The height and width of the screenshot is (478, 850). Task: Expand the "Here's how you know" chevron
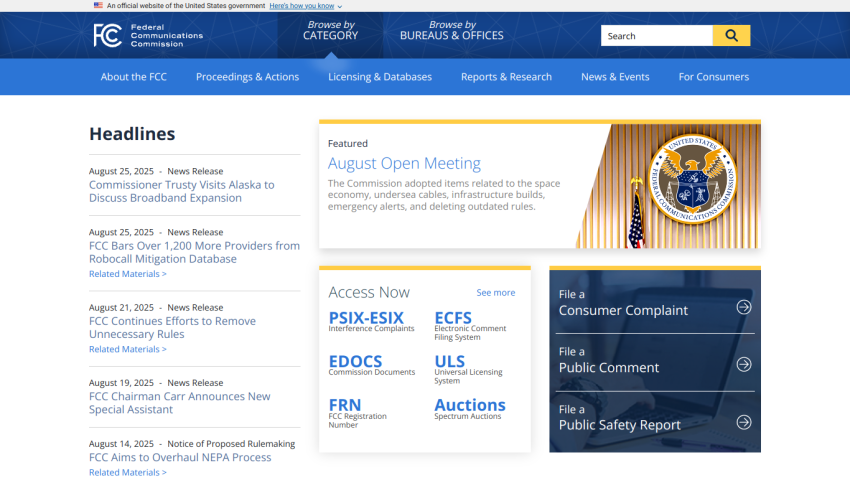pos(340,7)
